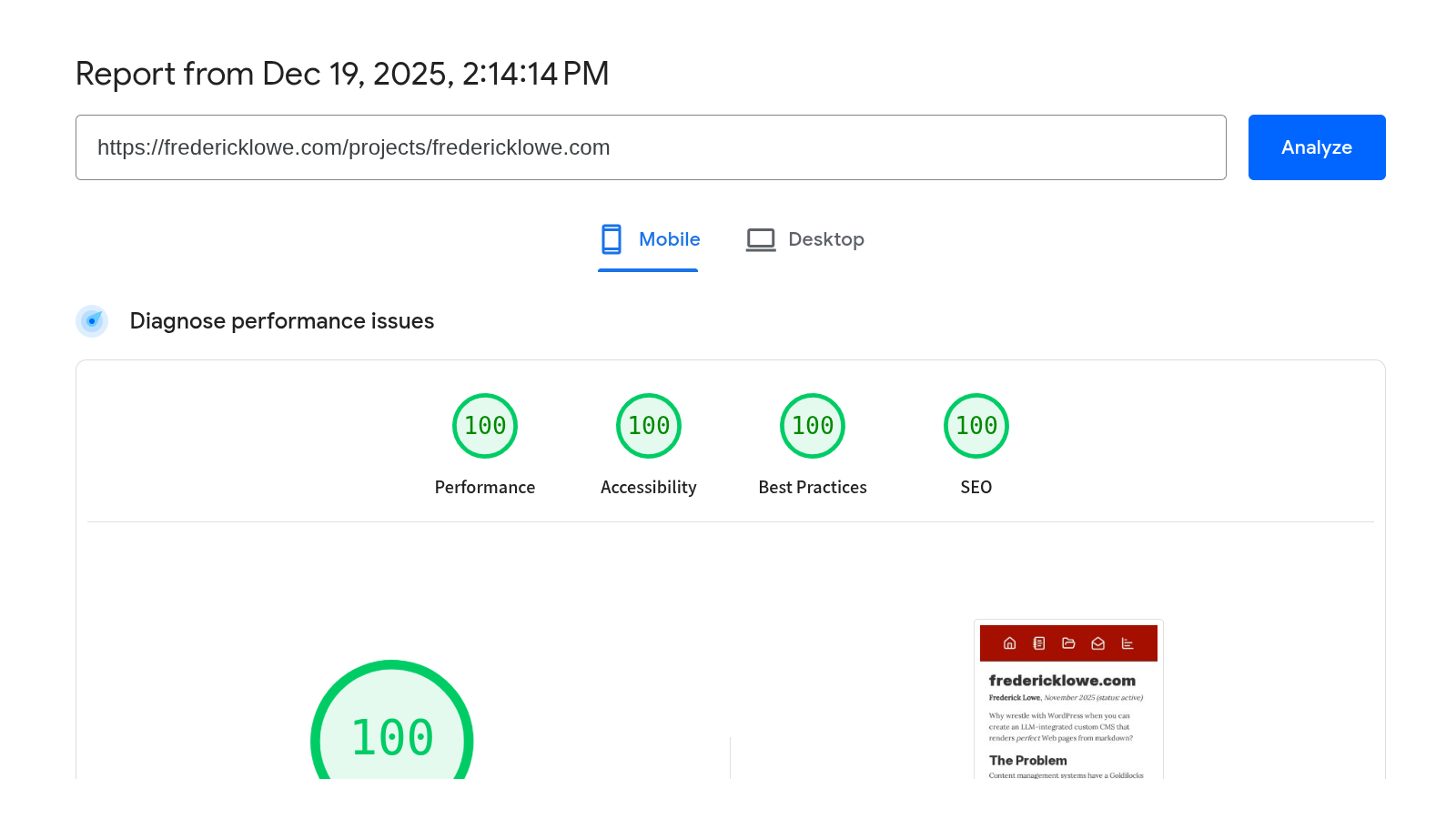The image size is (1456, 819).
Task: Click the envelope icon in the page screenshot
Action: click(x=1098, y=643)
